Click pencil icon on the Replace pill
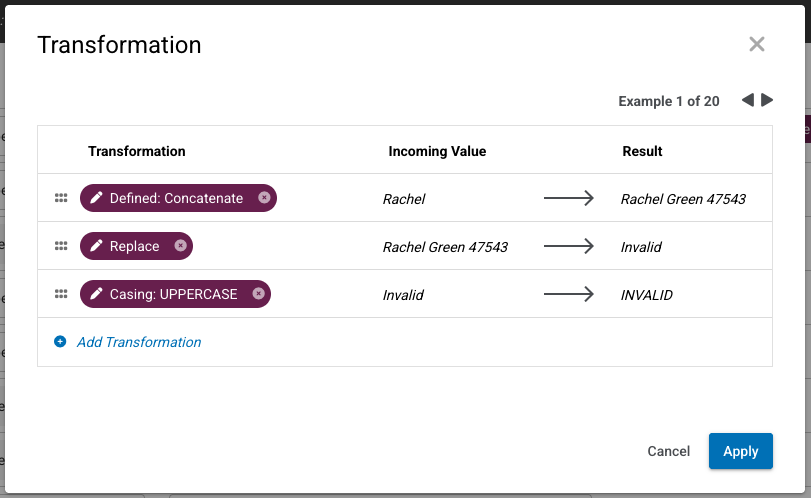Viewport: 811px width, 498px height. pyautogui.click(x=96, y=246)
